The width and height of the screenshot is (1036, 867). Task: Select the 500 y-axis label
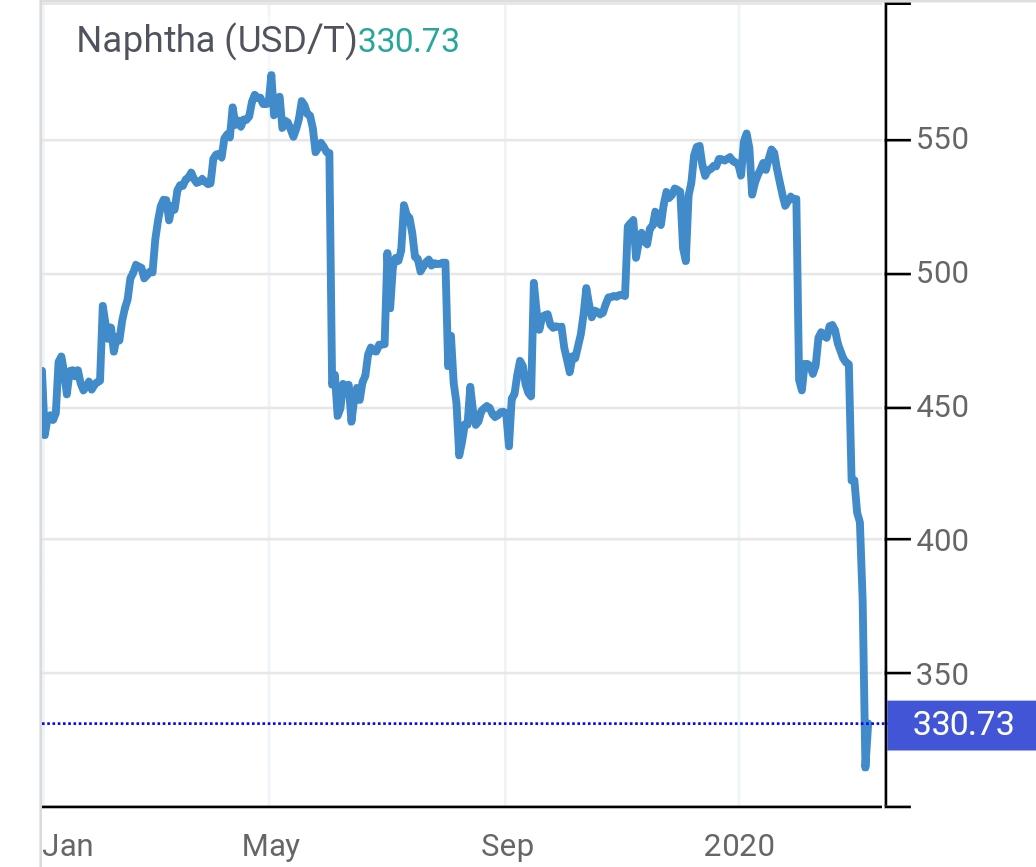coord(942,272)
